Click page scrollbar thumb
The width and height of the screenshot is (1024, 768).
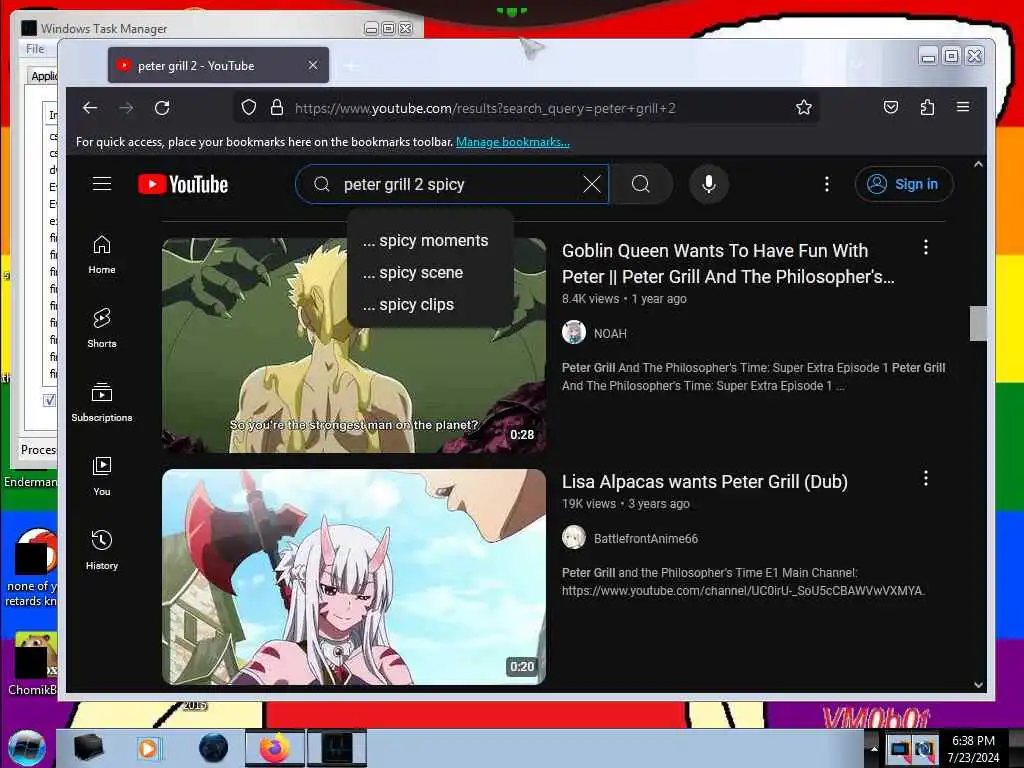coord(978,323)
